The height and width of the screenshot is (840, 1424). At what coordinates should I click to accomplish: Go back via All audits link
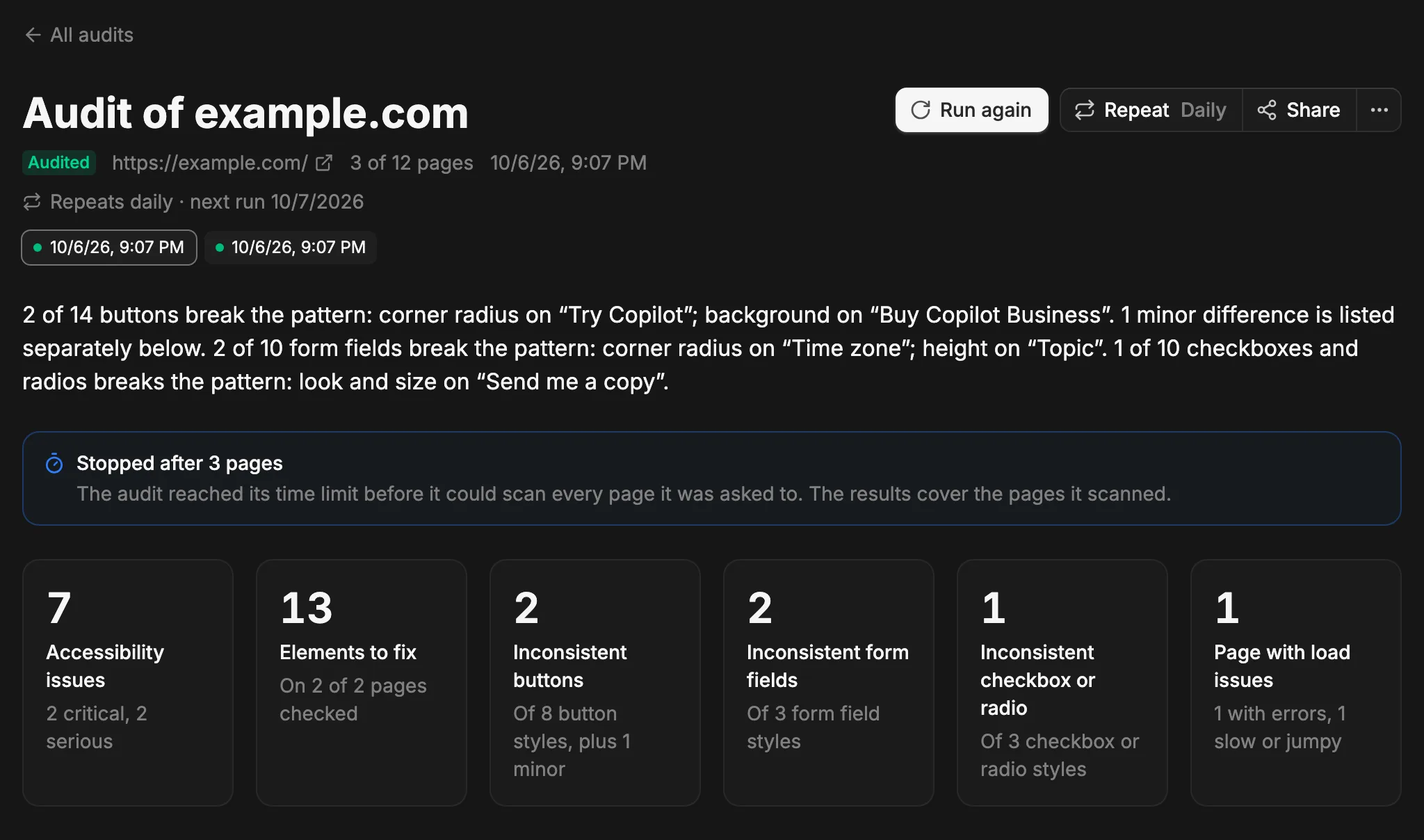(x=79, y=35)
